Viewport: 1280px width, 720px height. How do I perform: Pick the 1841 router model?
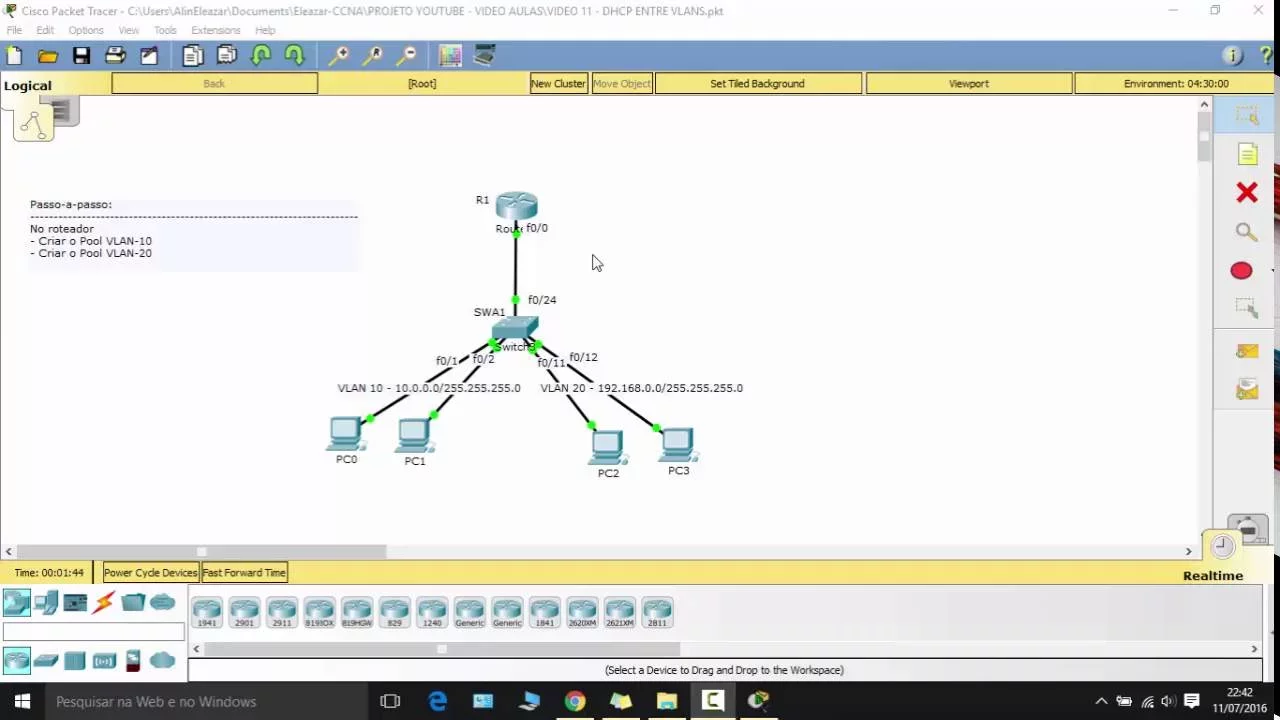coord(544,613)
